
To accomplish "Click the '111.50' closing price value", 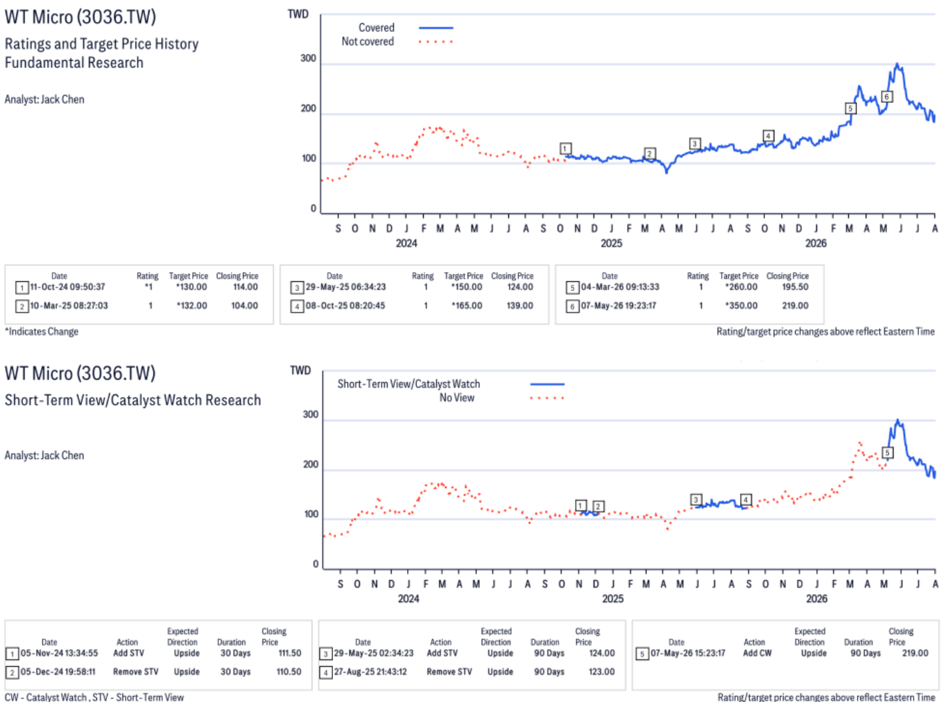I will (x=290, y=653).
